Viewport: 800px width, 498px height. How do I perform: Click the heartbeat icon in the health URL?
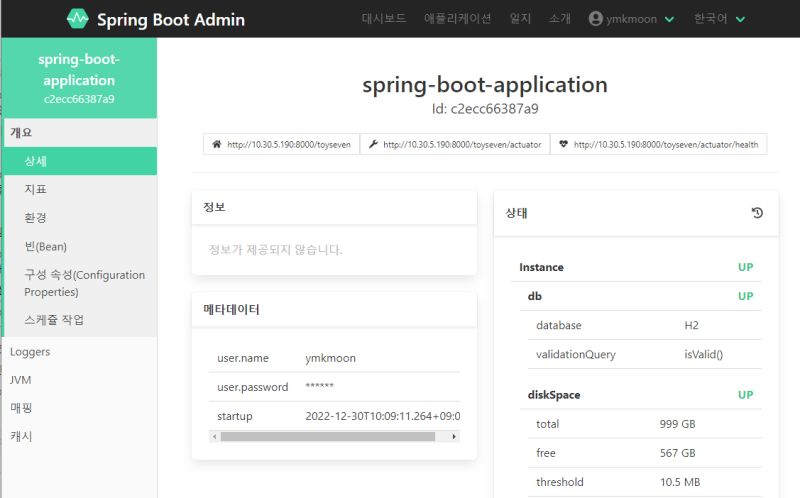(x=563, y=144)
